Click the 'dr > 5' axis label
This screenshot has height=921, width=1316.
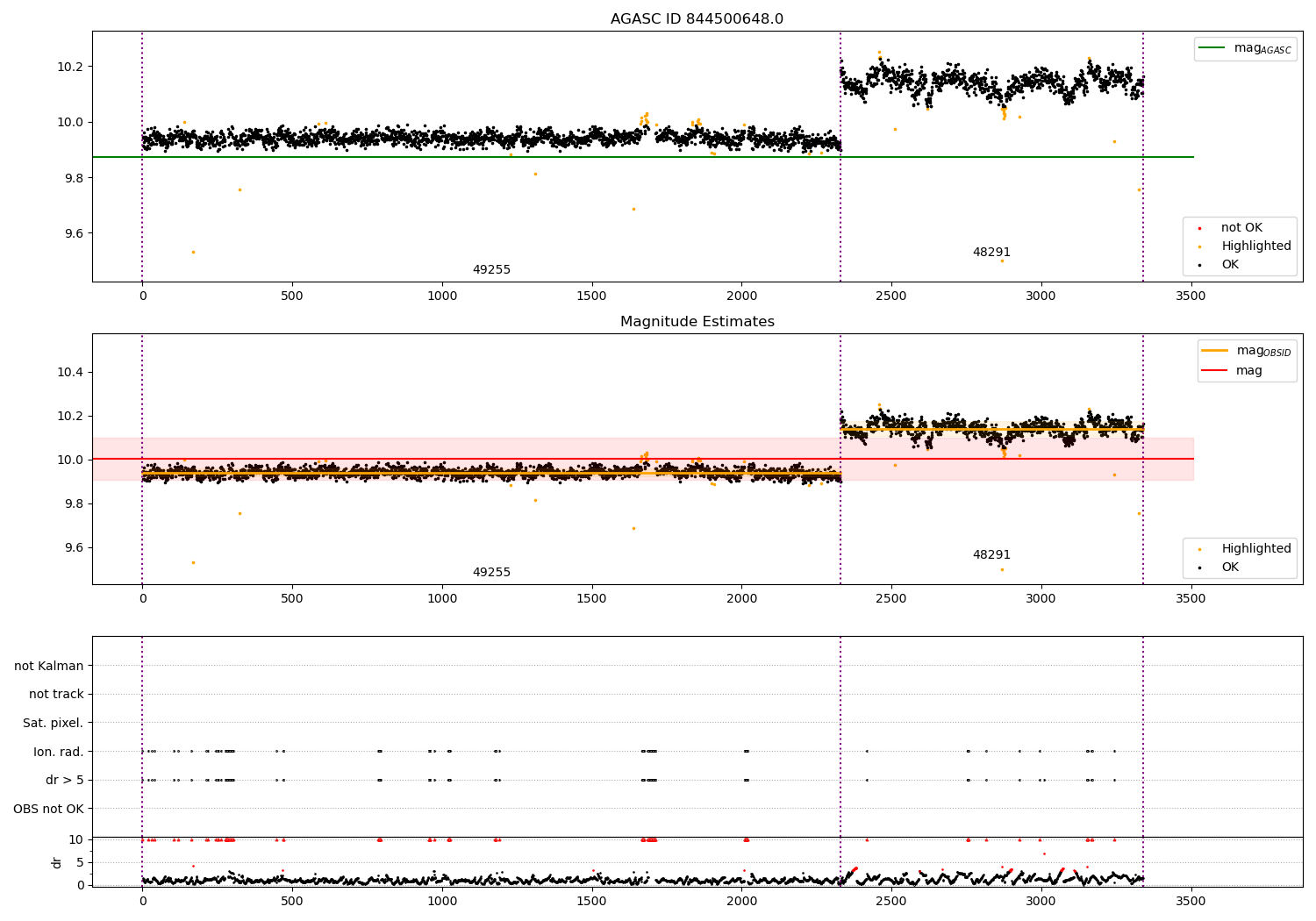(x=65, y=780)
